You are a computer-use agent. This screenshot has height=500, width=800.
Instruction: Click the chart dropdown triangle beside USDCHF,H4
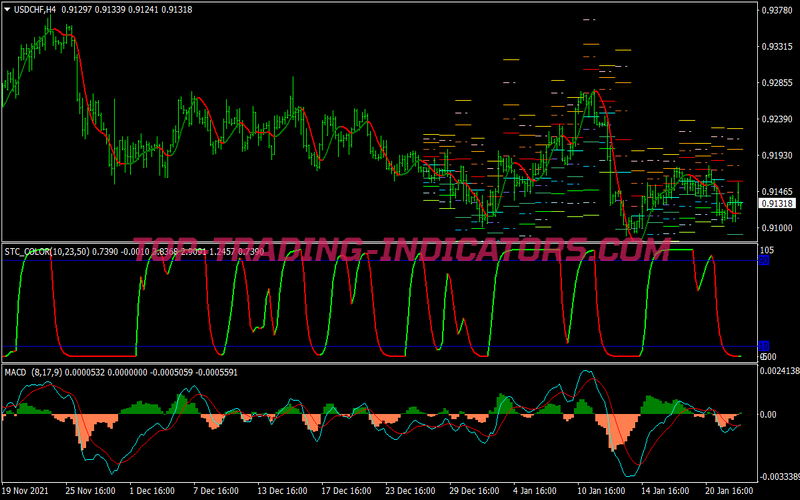[7, 9]
